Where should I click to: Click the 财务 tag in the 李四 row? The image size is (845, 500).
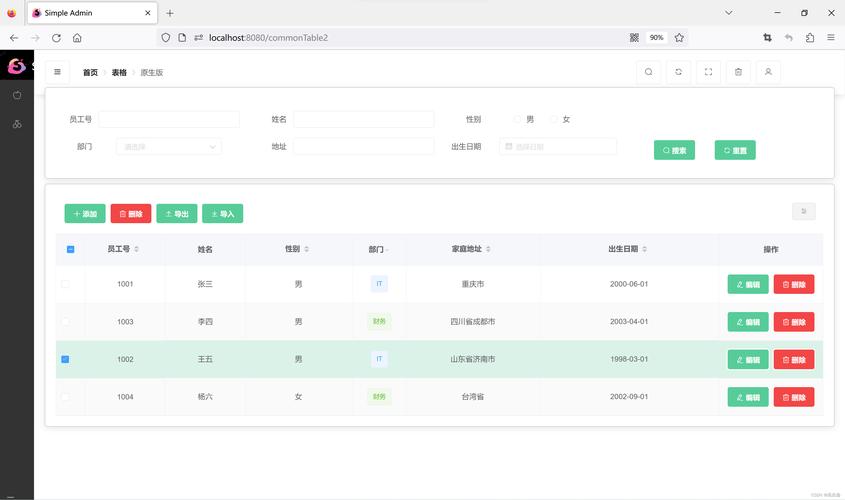pyautogui.click(x=379, y=322)
